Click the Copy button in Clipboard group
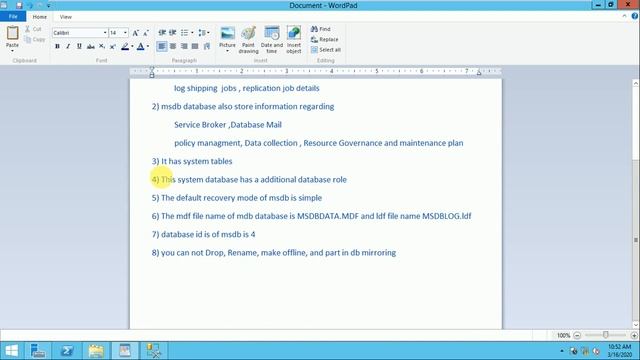This screenshot has width=640, height=360. click(35, 40)
